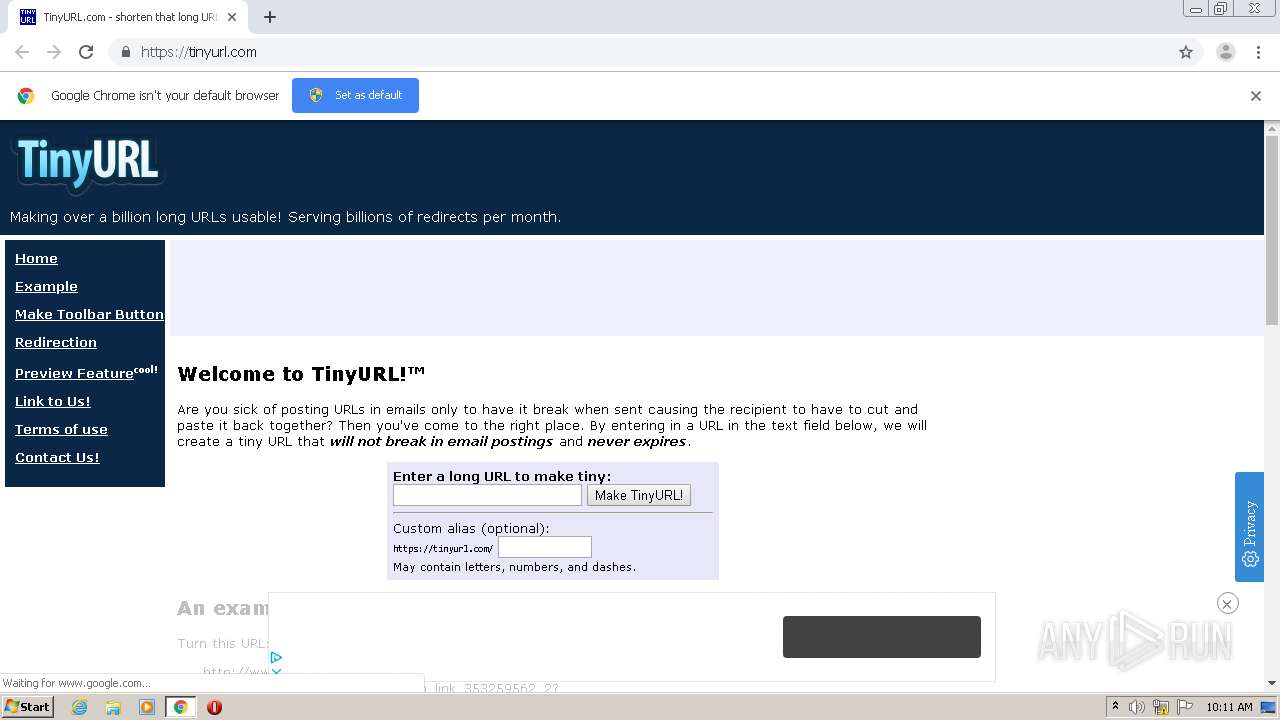Viewport: 1280px width, 720px height.
Task: Click scrollbar up arrow
Action: (1272, 128)
